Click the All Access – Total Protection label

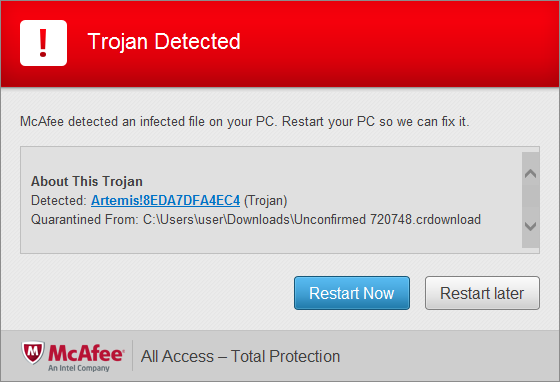240,356
